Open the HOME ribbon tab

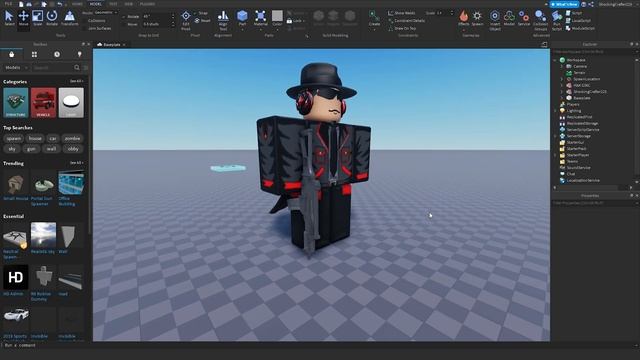coord(77,4)
